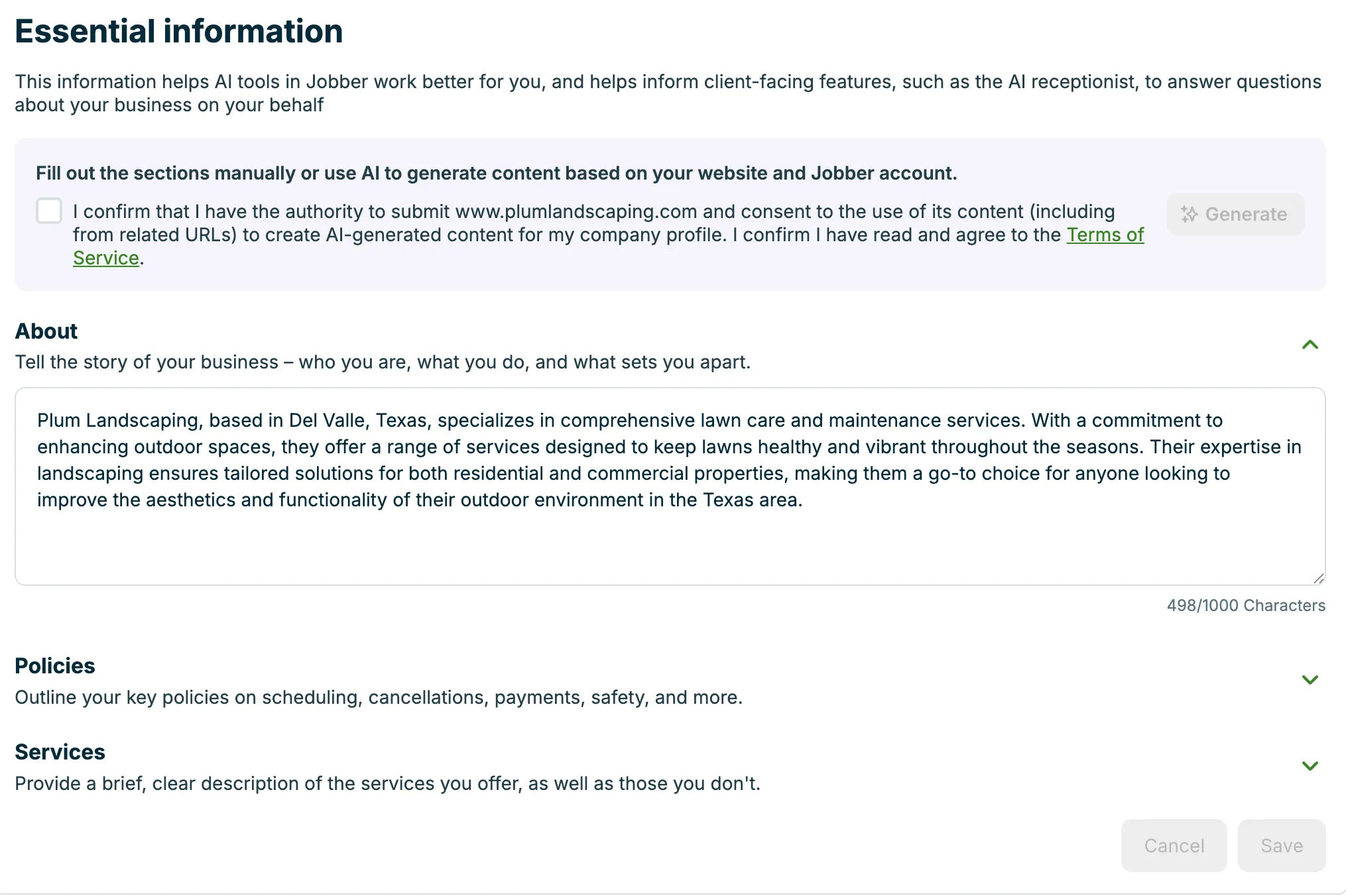Image resolution: width=1346 pixels, height=896 pixels.
Task: Select the Policies section heading
Action: [55, 665]
